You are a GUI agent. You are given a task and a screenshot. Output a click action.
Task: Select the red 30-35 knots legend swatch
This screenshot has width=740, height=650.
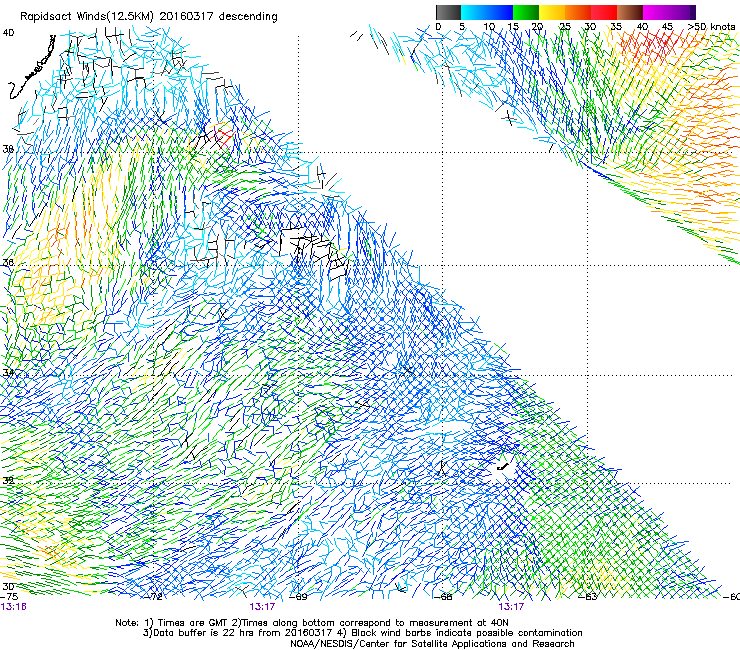pos(604,12)
